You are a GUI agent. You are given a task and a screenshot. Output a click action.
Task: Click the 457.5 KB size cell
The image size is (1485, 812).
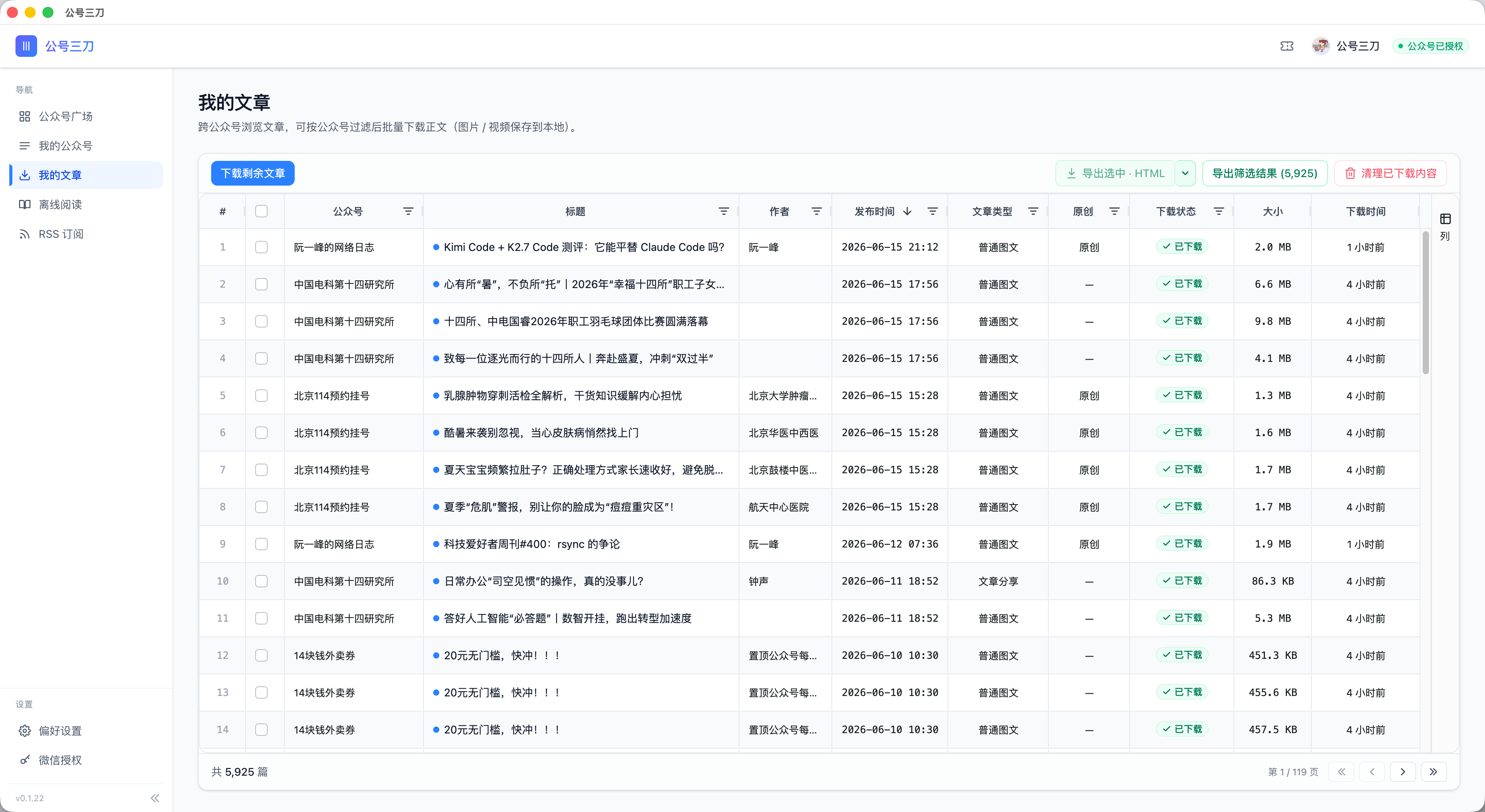pos(1272,730)
